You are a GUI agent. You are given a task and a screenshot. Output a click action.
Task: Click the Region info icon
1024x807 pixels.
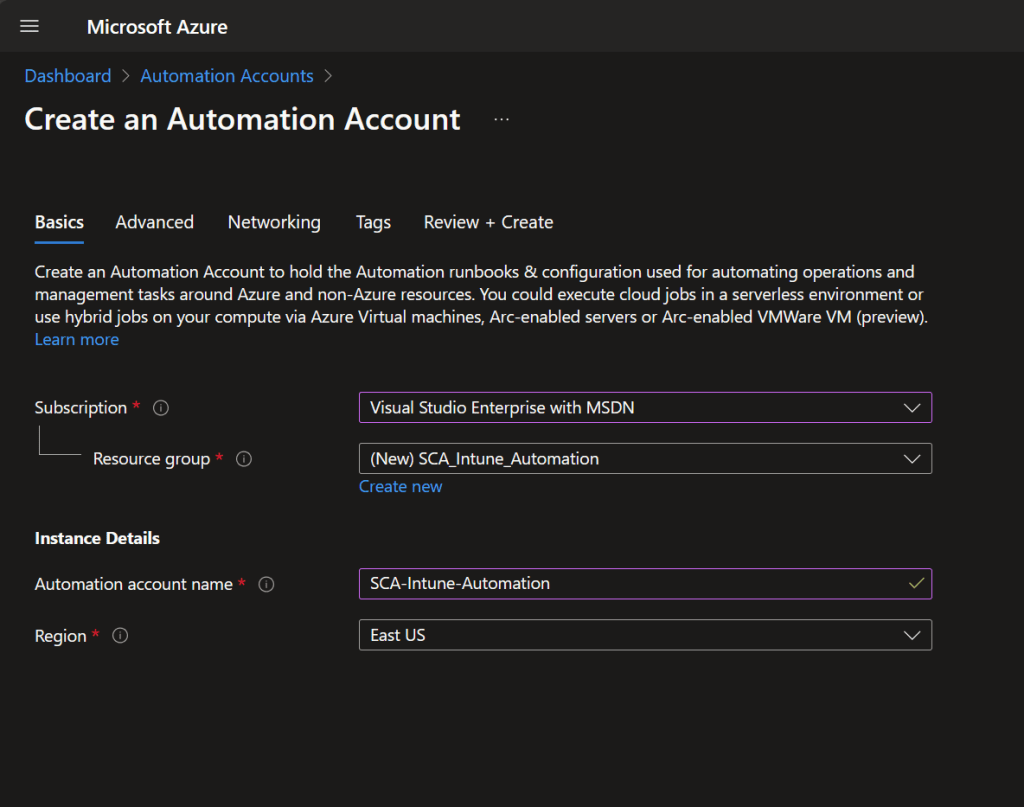pos(120,636)
